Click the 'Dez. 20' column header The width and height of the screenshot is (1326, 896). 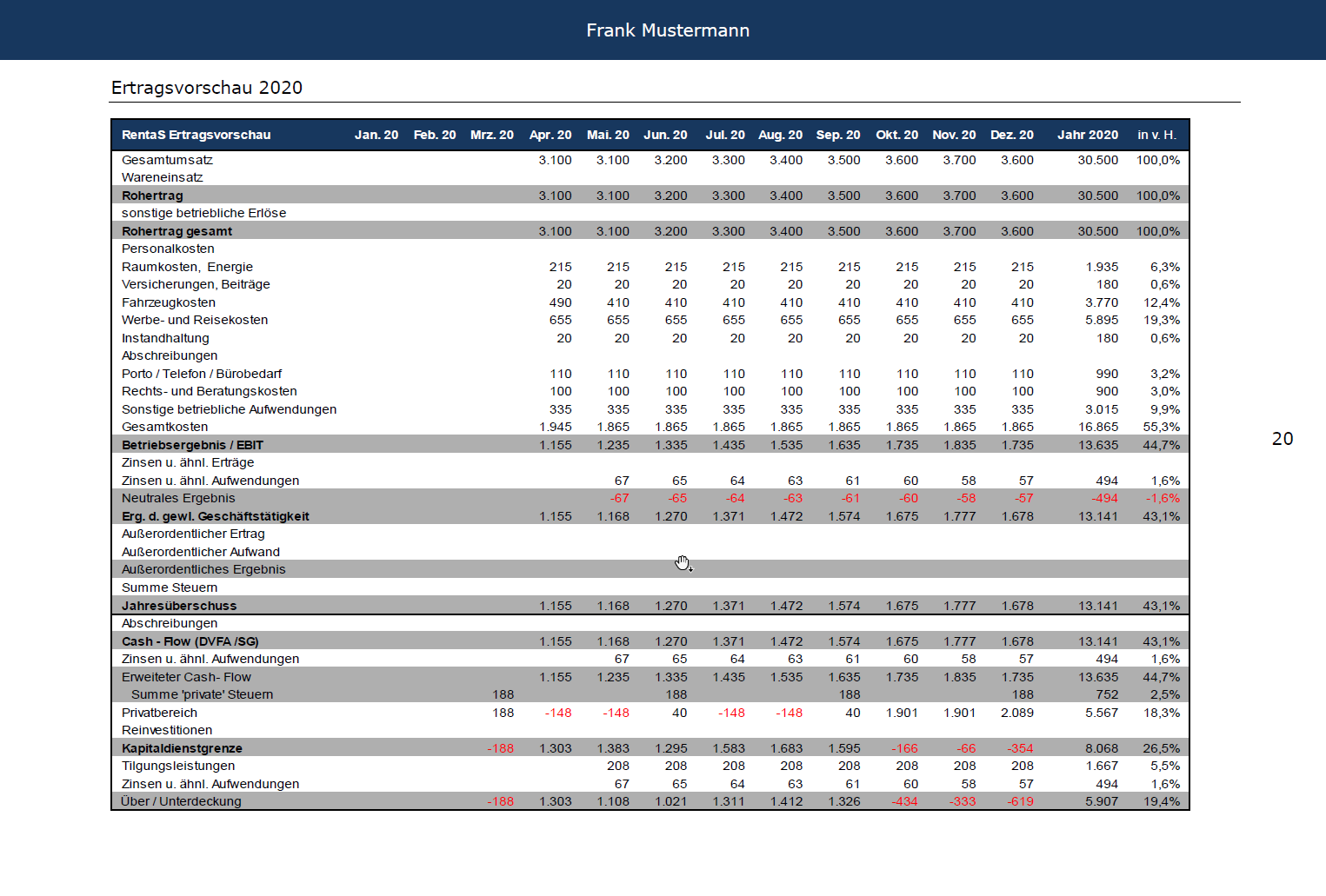point(1012,135)
